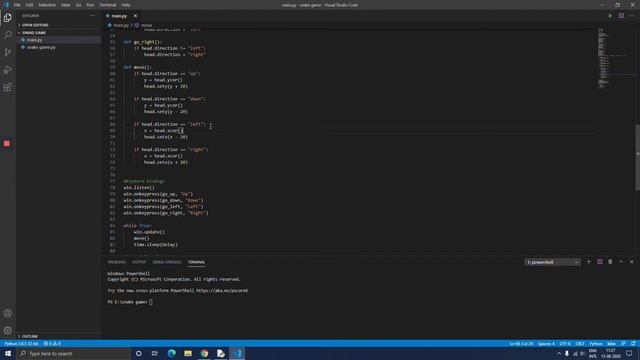Maximize the panel with up chevron
640x360 pixels.
pos(621,262)
